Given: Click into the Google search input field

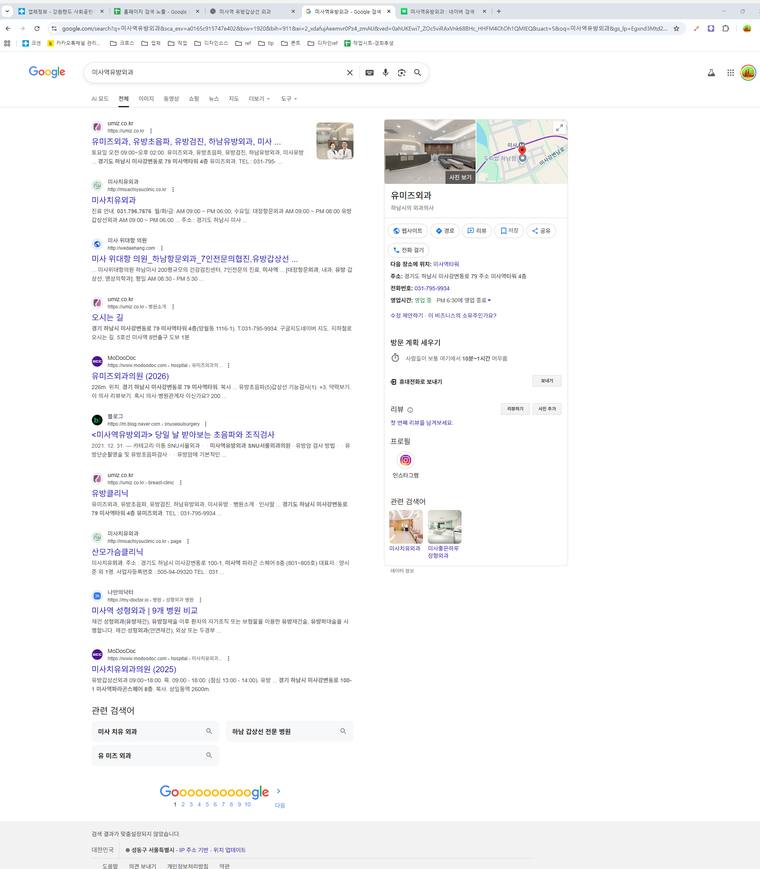Looking at the screenshot, I should tap(216, 72).
